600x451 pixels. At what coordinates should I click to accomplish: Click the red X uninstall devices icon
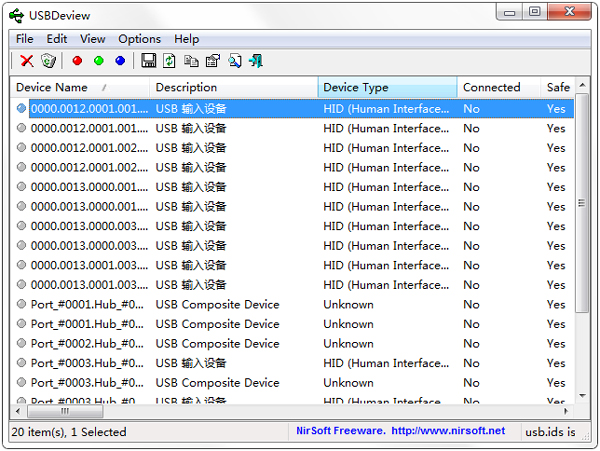[x=27, y=61]
